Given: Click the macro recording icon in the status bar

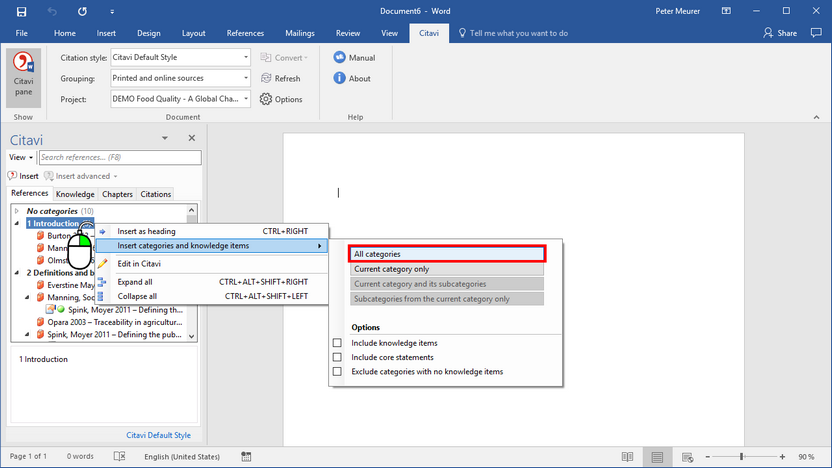Looking at the screenshot, I should [246, 456].
